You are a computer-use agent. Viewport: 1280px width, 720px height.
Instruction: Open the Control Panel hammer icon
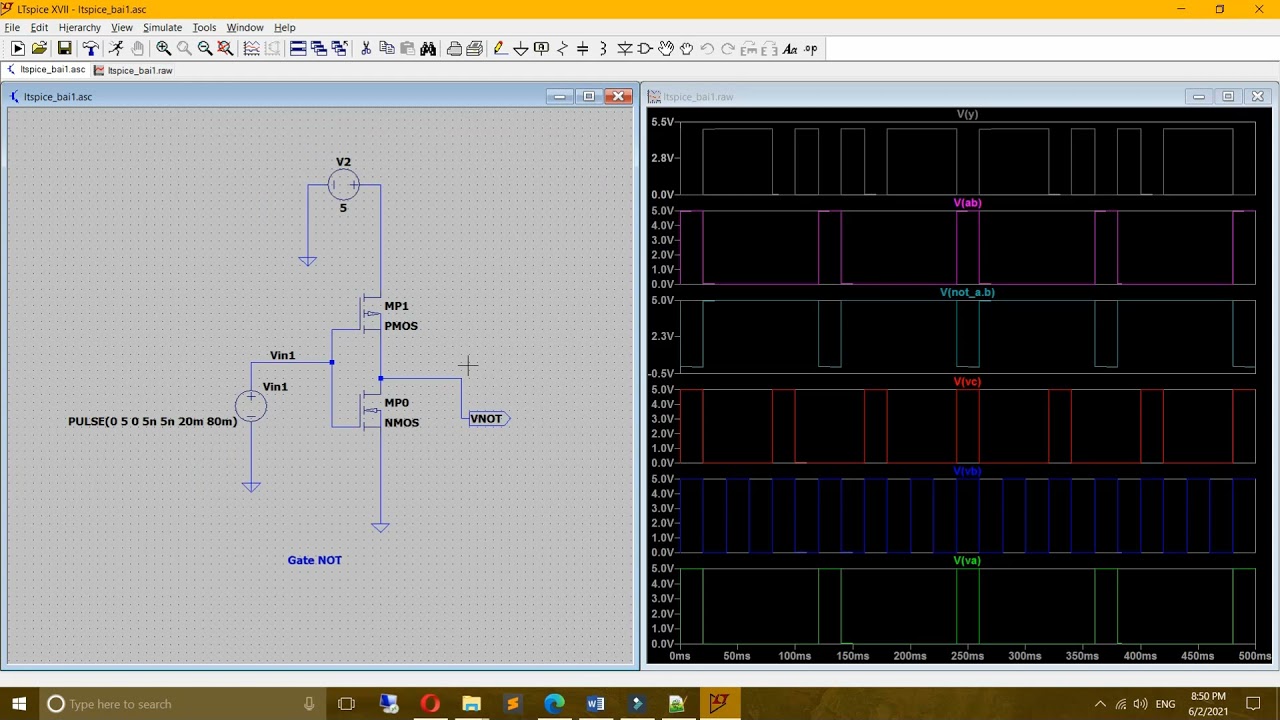[x=90, y=49]
